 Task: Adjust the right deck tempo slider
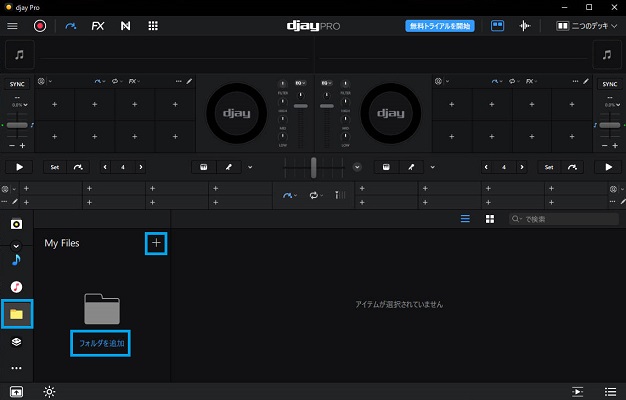coord(610,125)
